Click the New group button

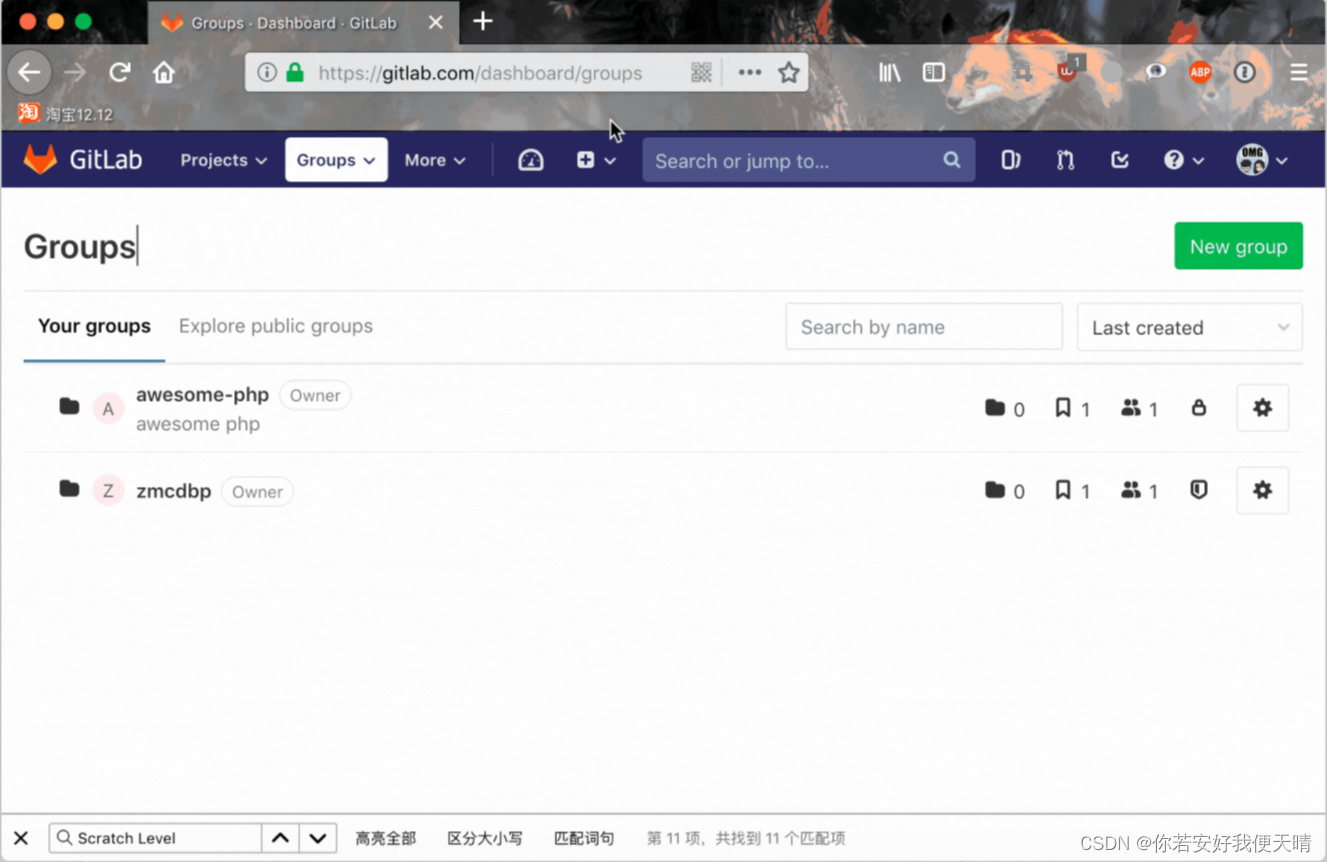[x=1238, y=245]
